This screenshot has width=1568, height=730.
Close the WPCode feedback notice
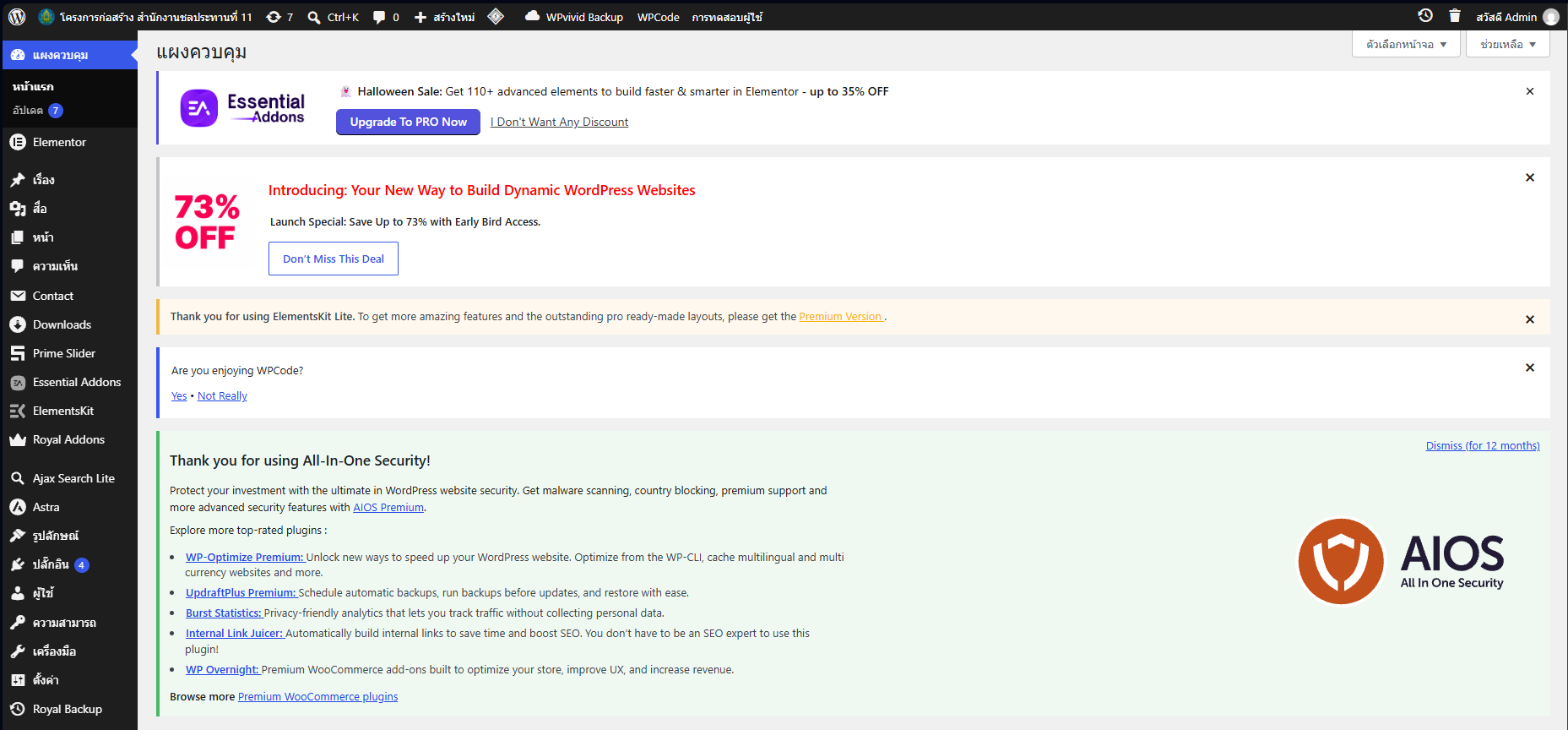tap(1530, 368)
